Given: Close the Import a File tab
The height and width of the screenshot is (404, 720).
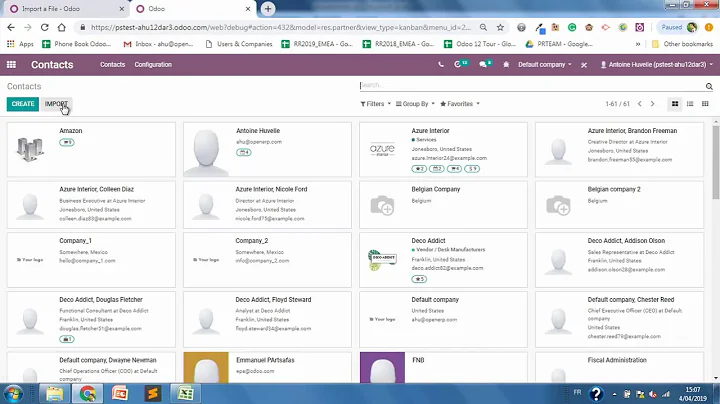Looking at the screenshot, I should 122,9.
